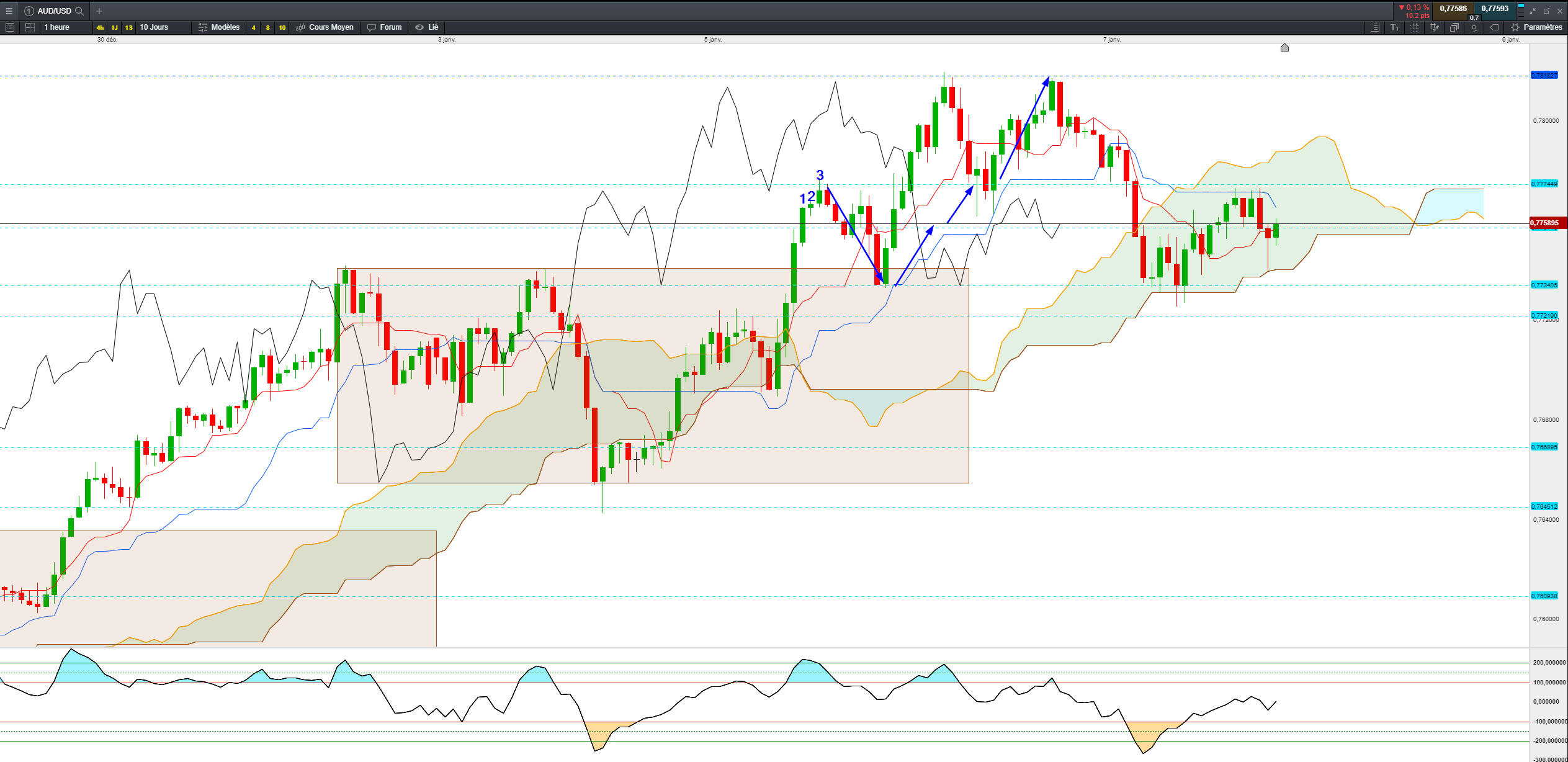Apply template shortcut 4

point(253,27)
